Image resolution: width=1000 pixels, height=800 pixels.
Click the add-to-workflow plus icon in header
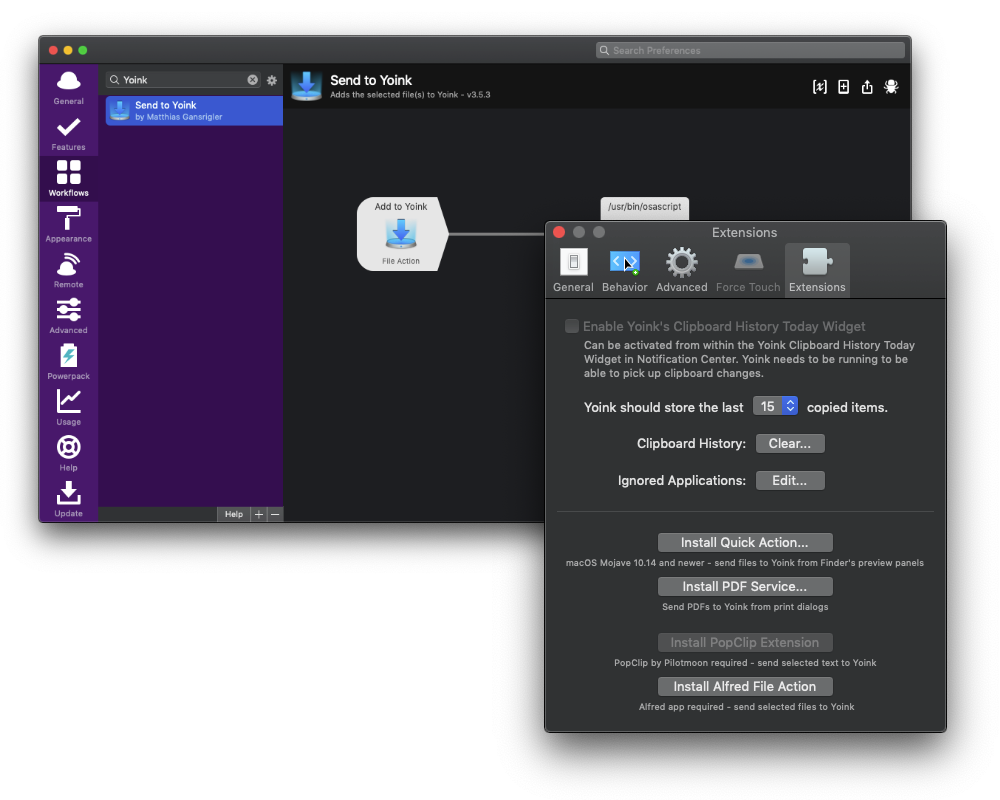[843, 87]
